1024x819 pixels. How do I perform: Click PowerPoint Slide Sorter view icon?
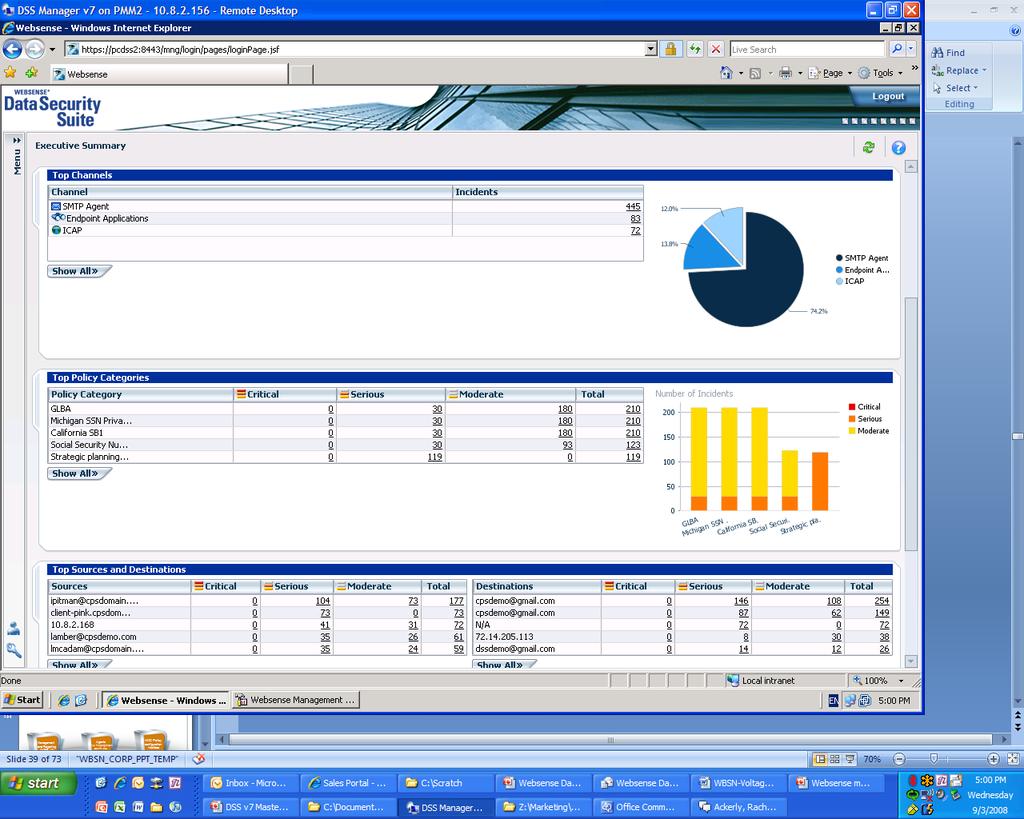(835, 759)
